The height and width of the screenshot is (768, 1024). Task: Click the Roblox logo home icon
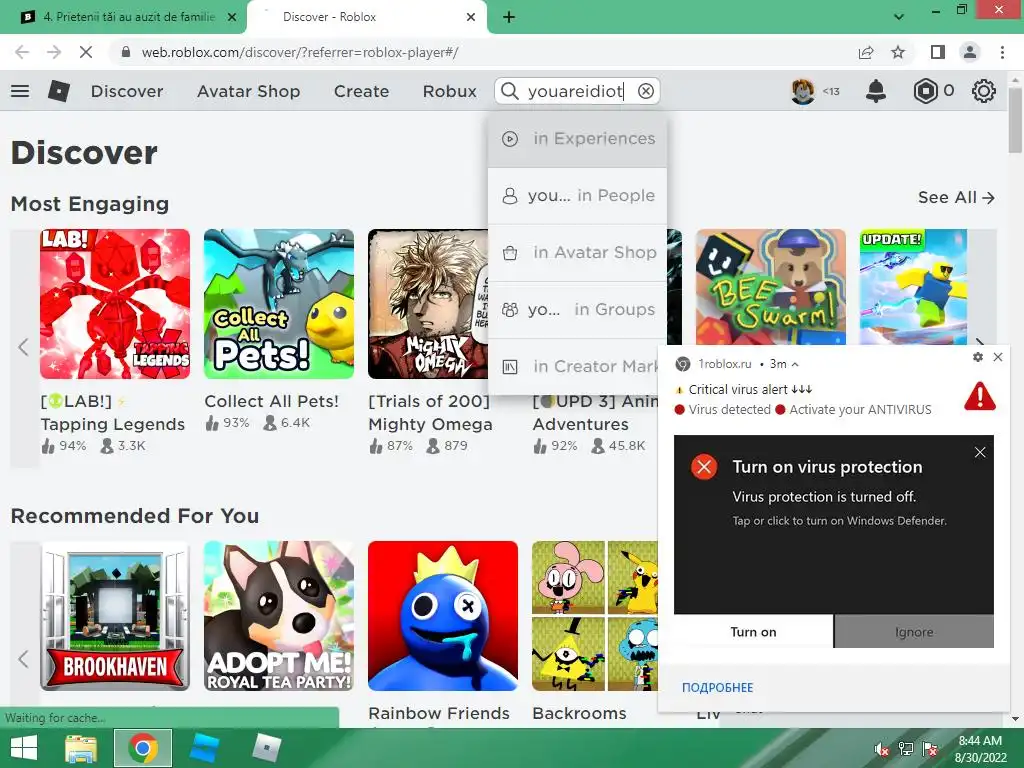pyautogui.click(x=59, y=91)
